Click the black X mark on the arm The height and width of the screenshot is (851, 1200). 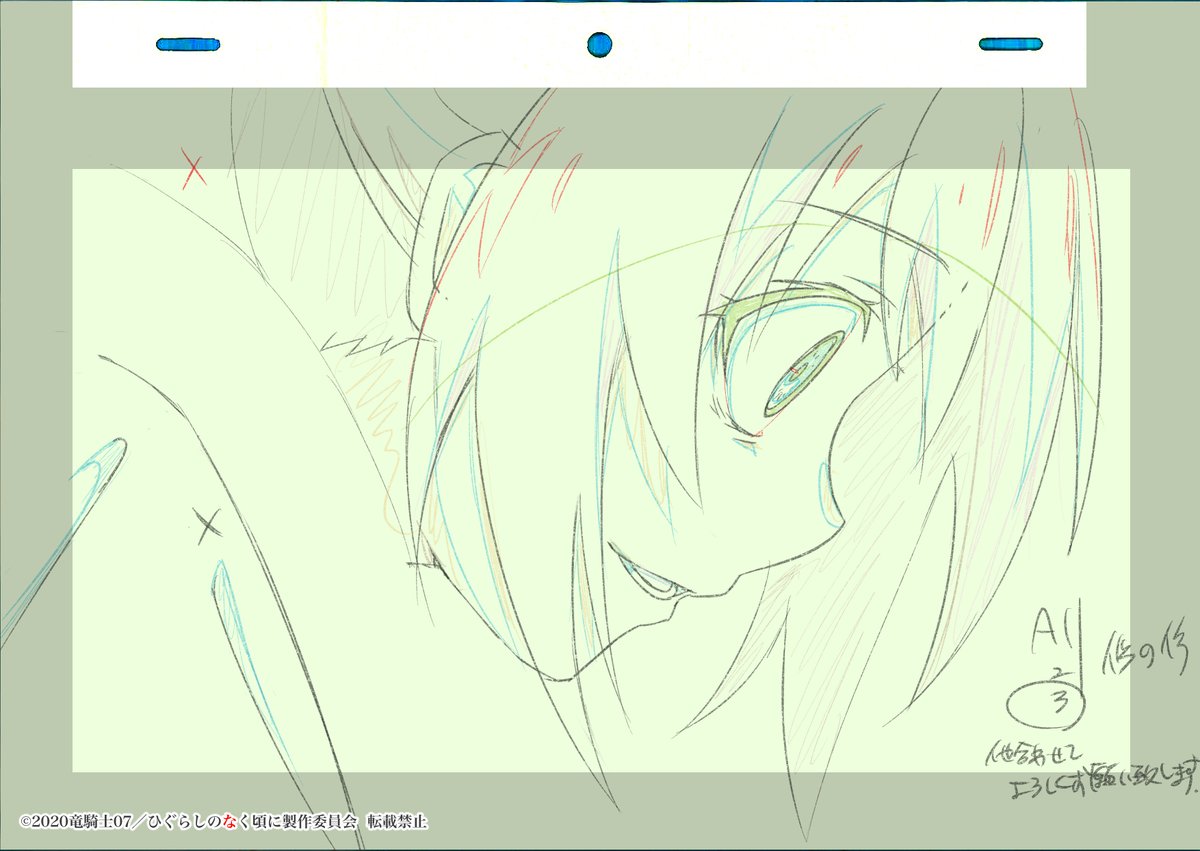pyautogui.click(x=208, y=523)
